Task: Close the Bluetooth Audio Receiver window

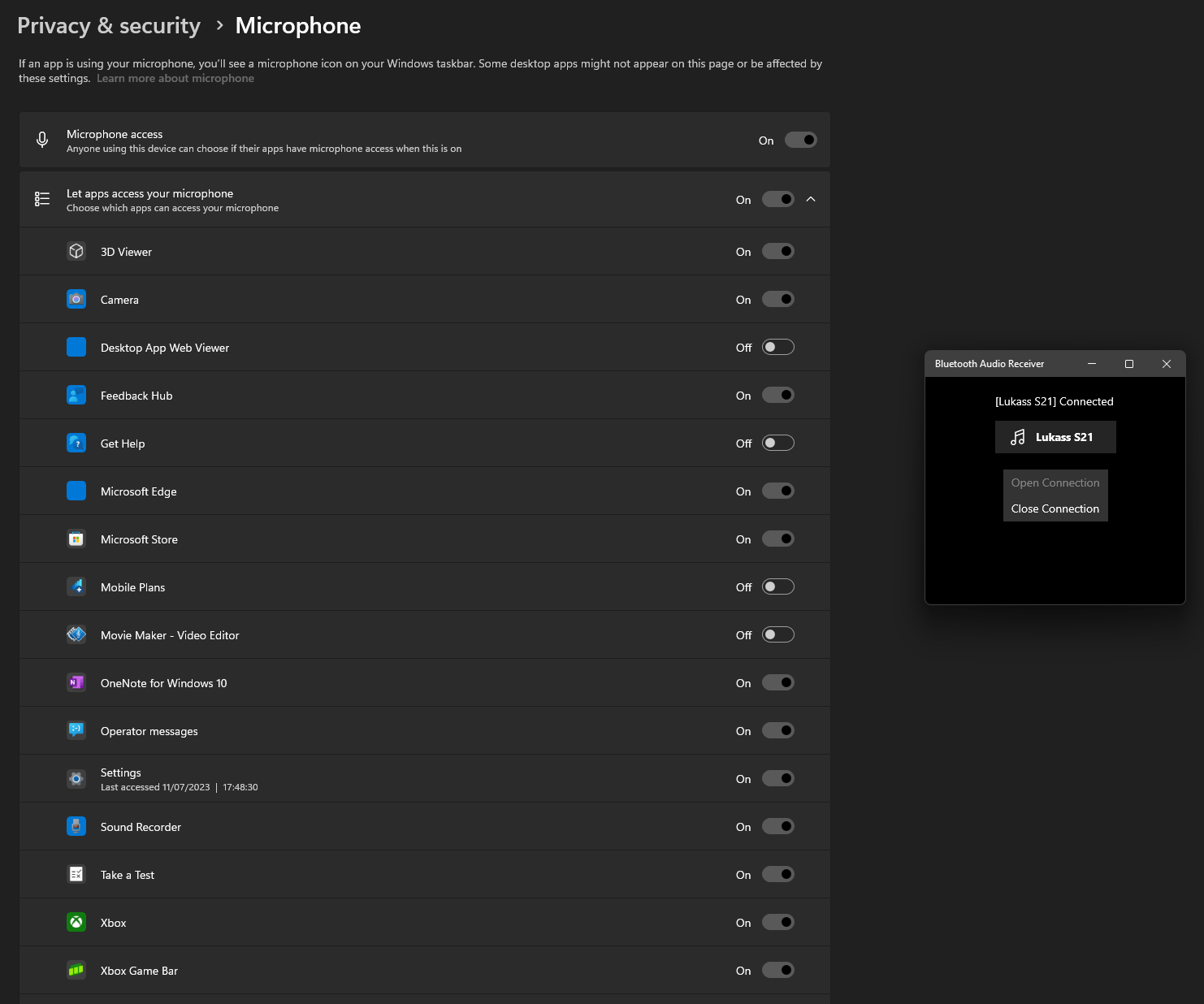Action: click(1167, 364)
